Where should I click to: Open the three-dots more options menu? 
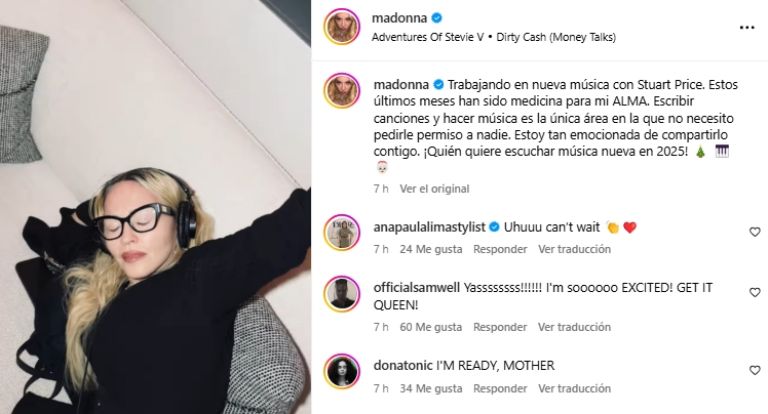click(x=746, y=27)
